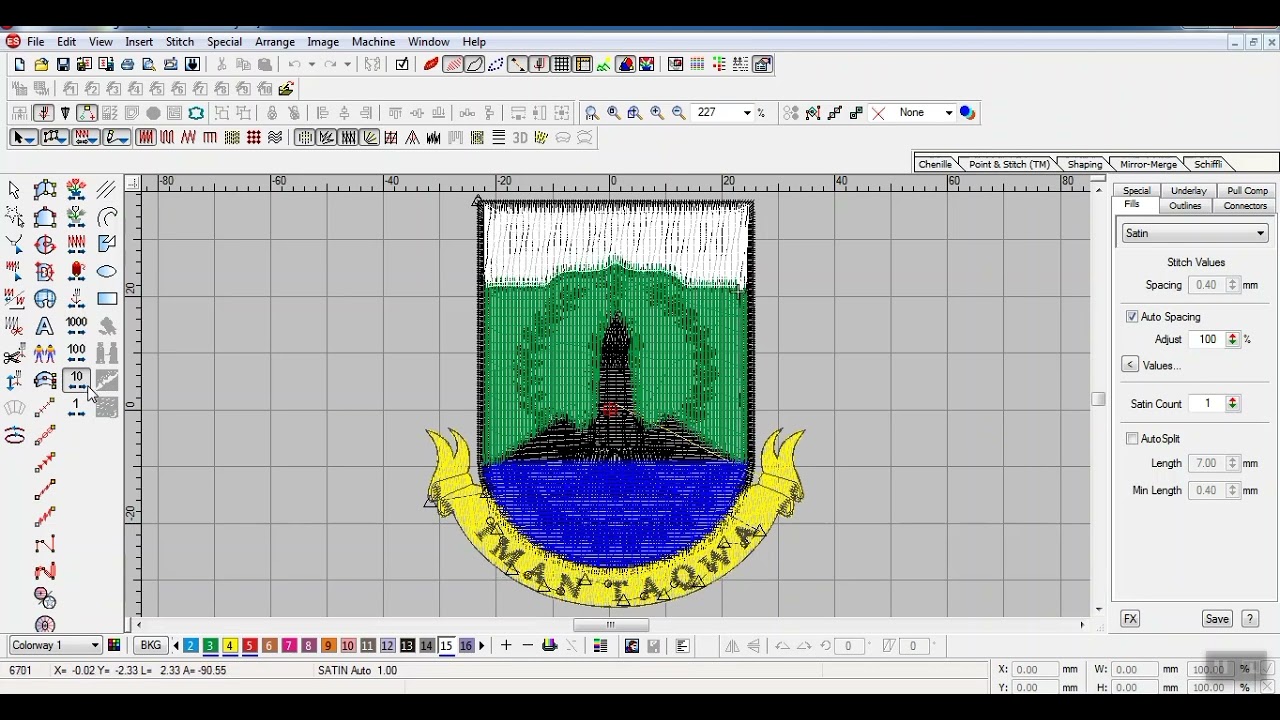1280x720 pixels.
Task: Open a design with folder icon
Action: click(41, 65)
